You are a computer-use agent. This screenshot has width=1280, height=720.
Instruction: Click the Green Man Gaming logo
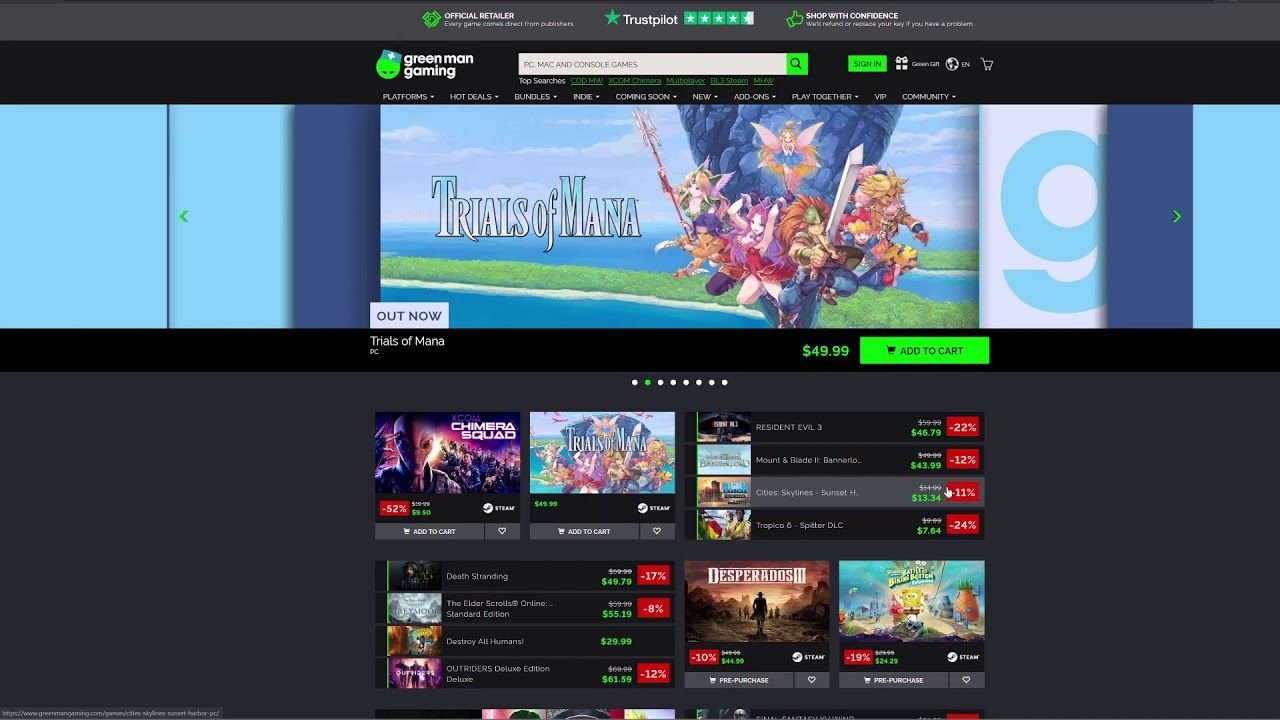425,65
